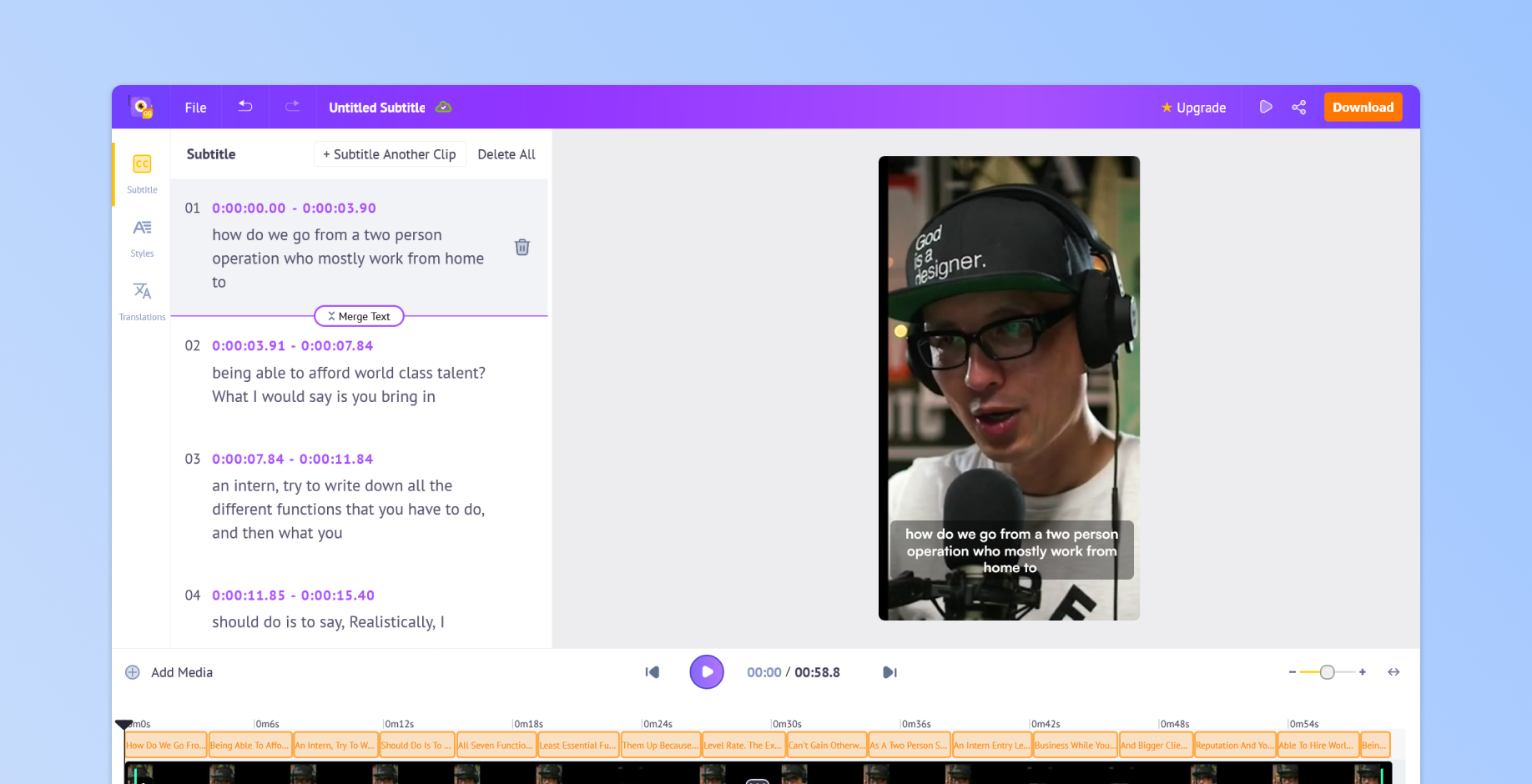This screenshot has height=784, width=1532.
Task: Click the subtitle caption overlay on video preview
Action: 1011,550
